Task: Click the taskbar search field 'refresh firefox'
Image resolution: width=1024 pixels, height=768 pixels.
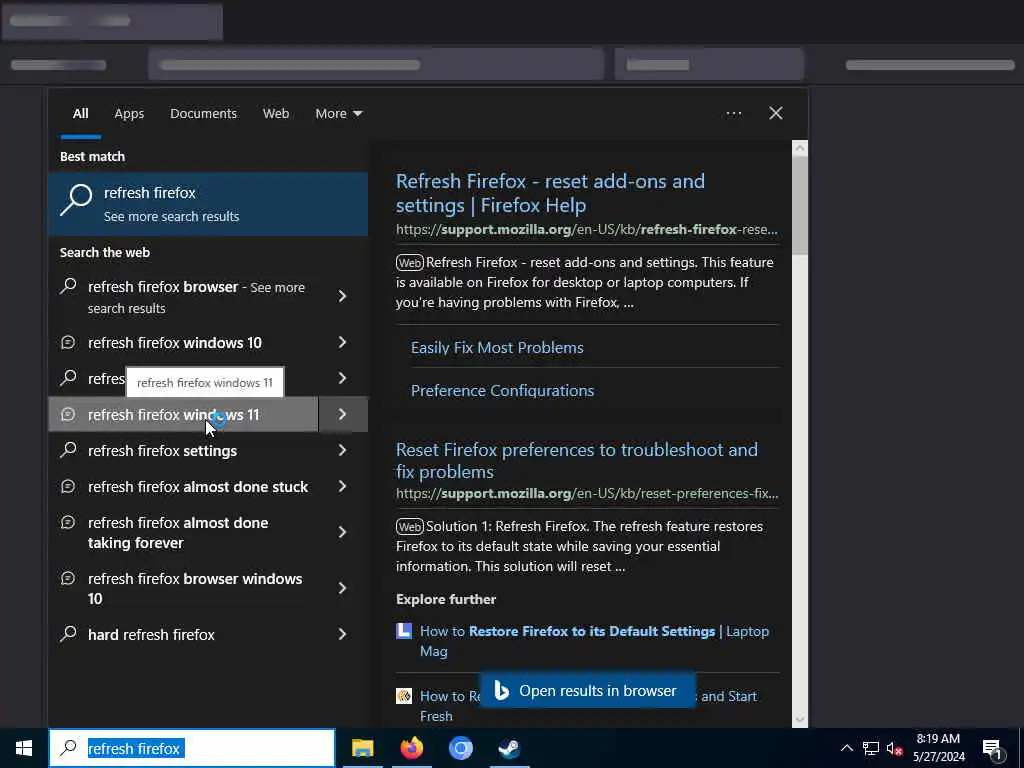Action: [192, 748]
